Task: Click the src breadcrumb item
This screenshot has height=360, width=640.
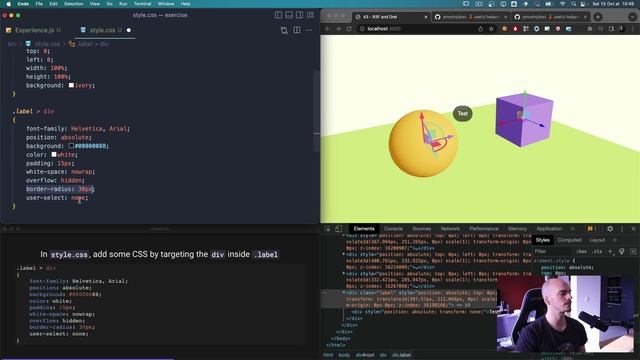Action: pos(12,44)
